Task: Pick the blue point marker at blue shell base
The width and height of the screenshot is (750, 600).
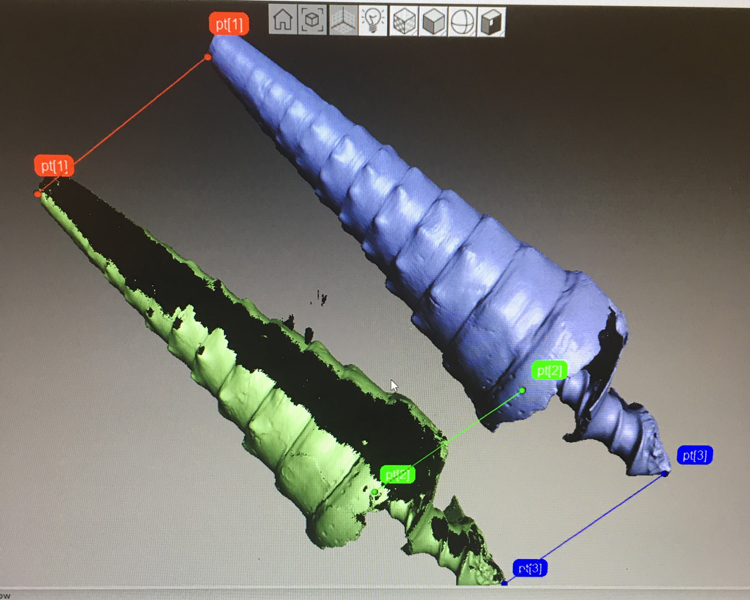Action: 665,473
